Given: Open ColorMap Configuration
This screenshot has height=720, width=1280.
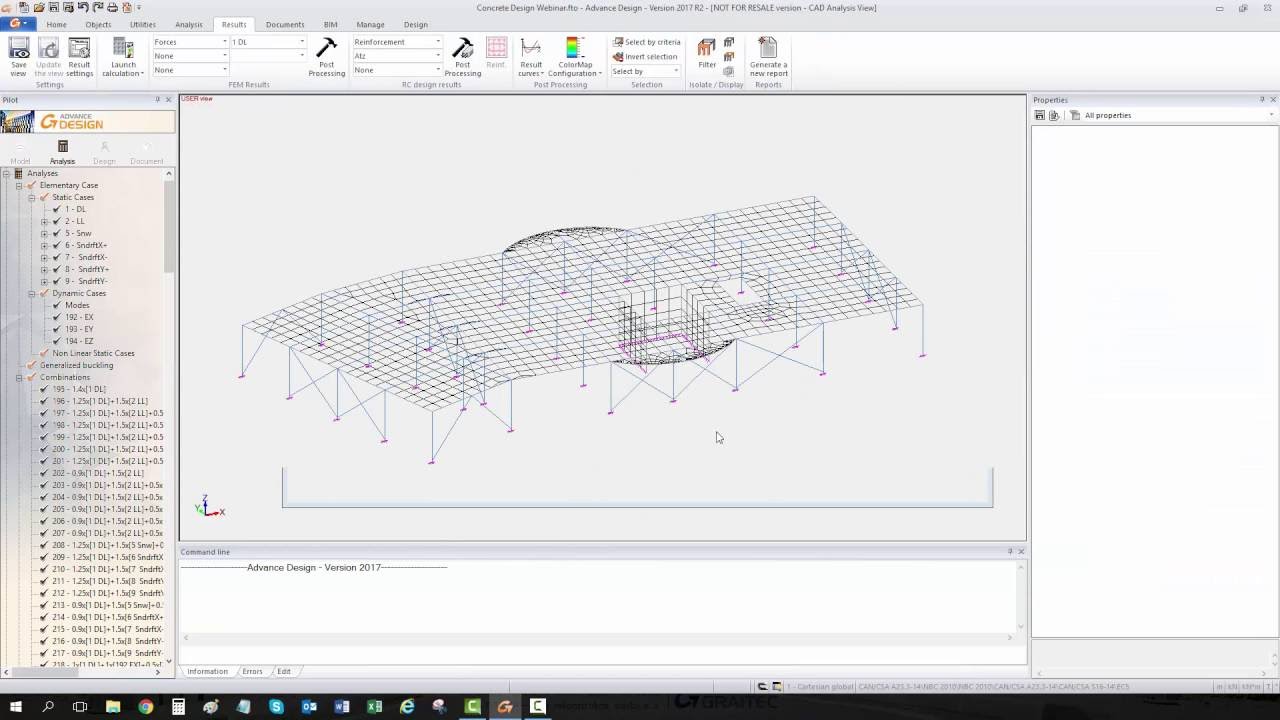Looking at the screenshot, I should click(574, 56).
